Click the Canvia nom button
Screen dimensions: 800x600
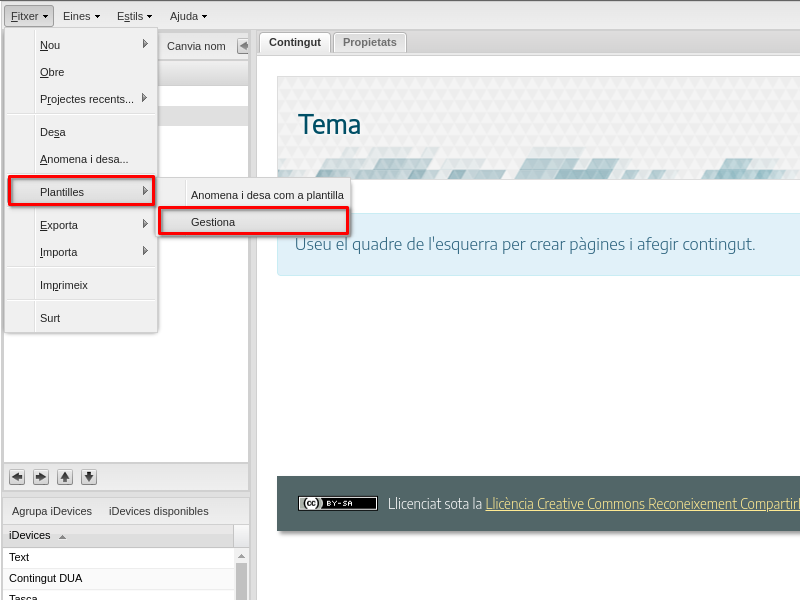[193, 45]
